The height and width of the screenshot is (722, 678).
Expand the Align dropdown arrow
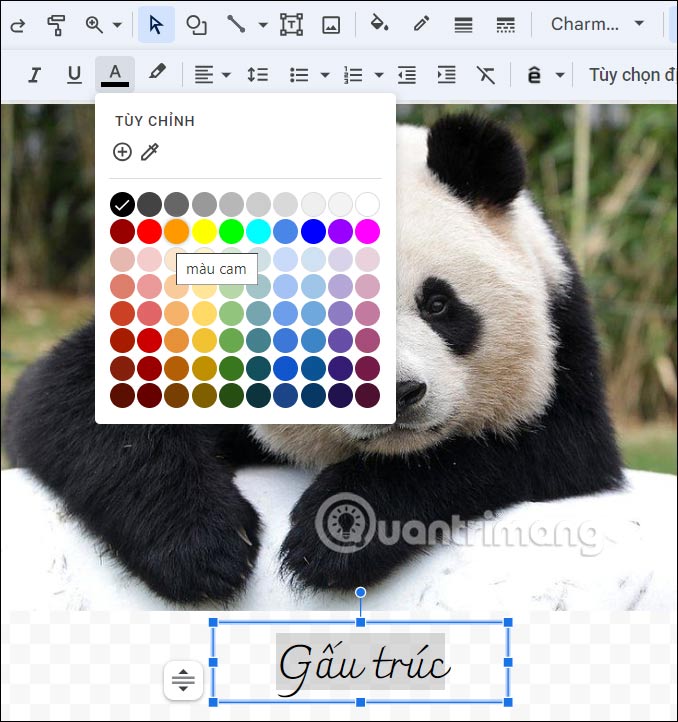point(226,75)
